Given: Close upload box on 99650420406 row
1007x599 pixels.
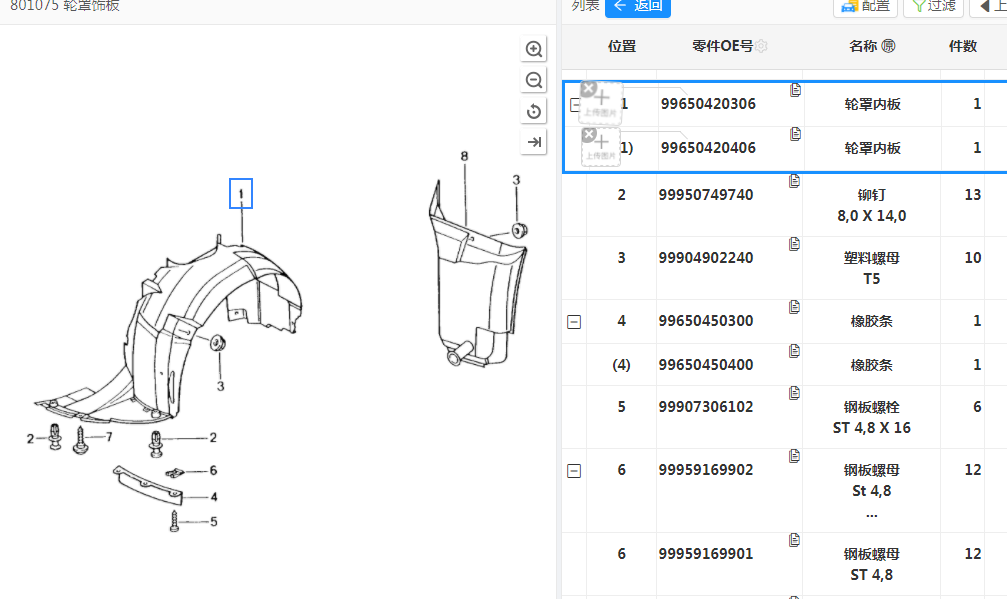Looking at the screenshot, I should [589, 135].
